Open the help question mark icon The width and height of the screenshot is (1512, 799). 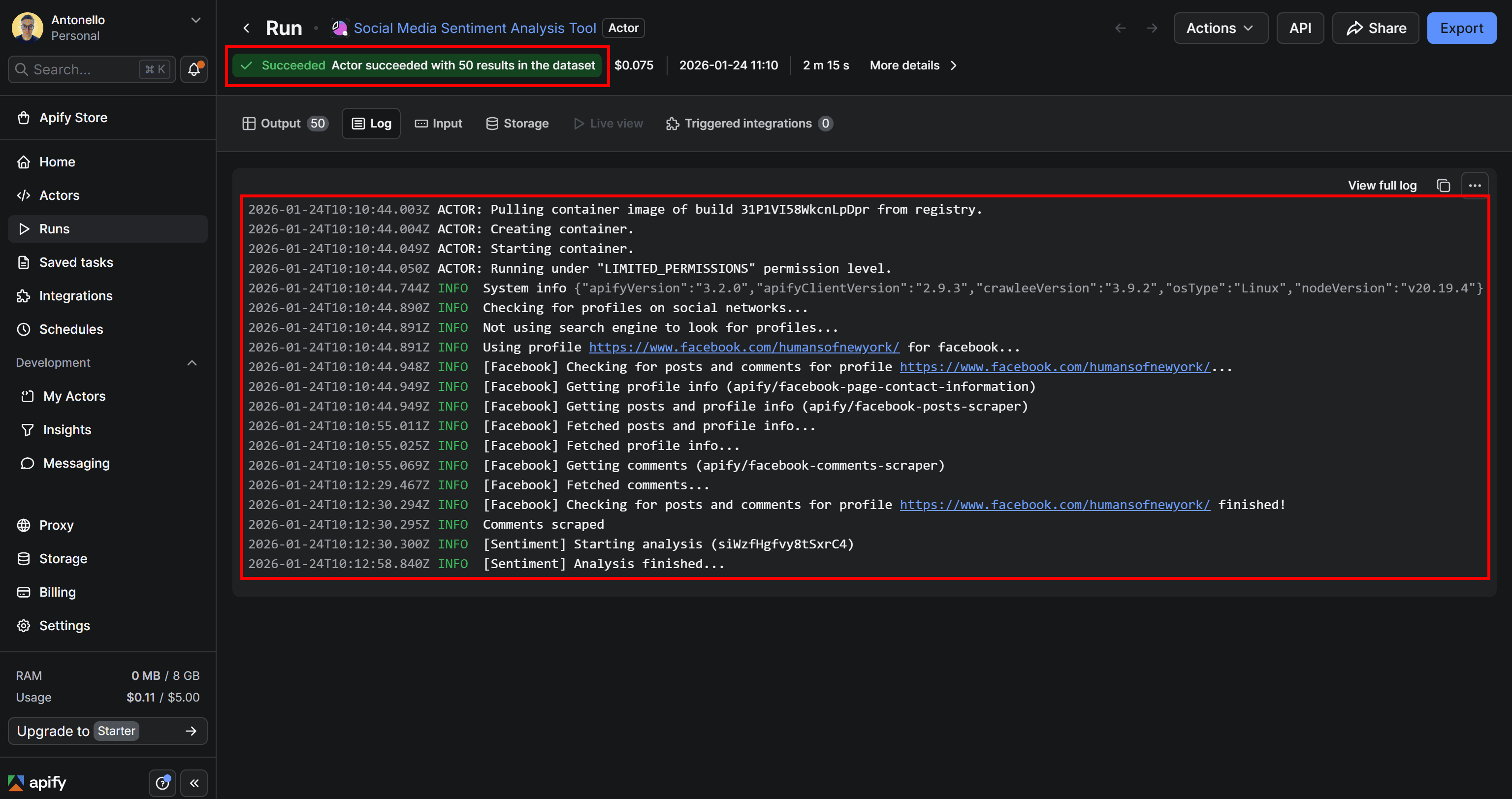pyautogui.click(x=162, y=783)
